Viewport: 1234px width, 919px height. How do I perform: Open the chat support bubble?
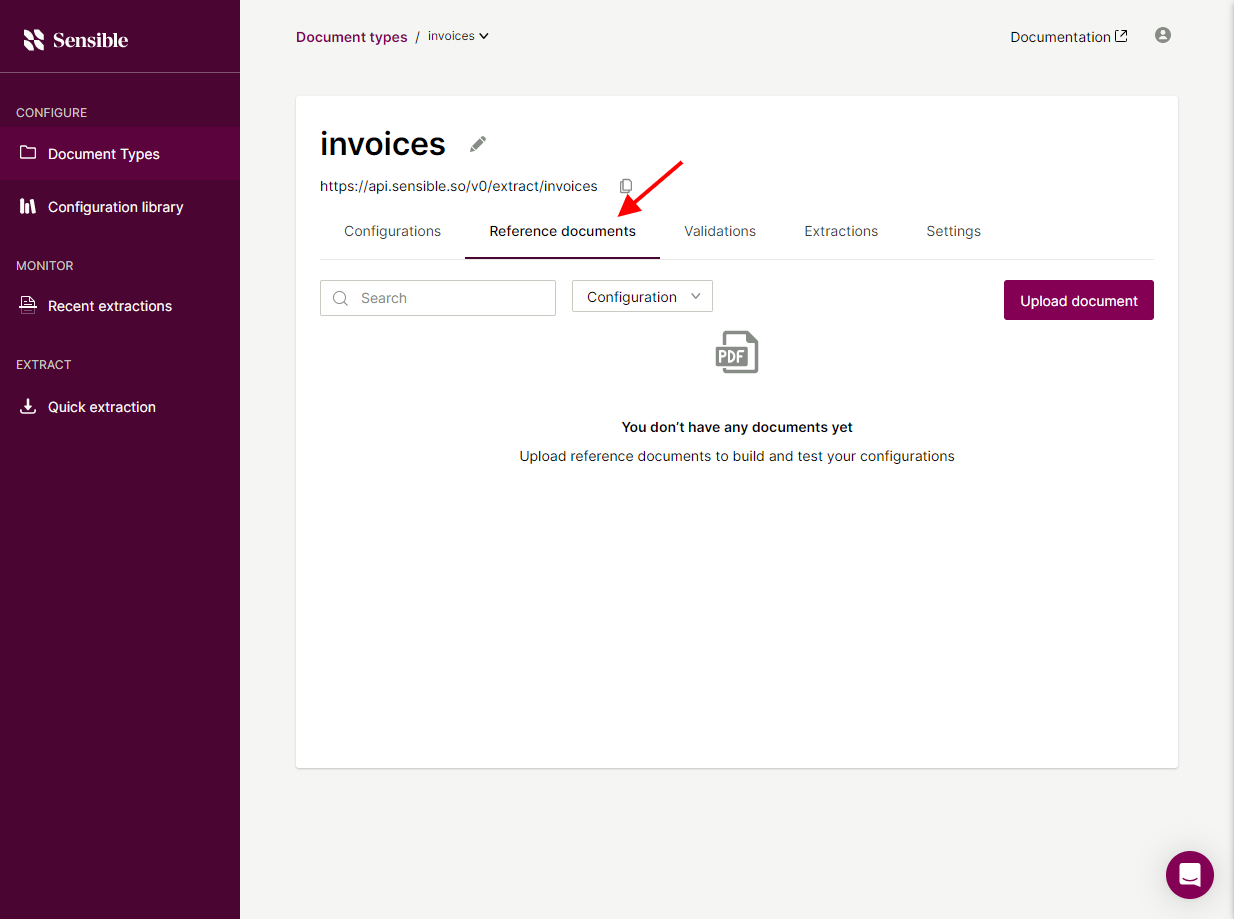click(1190, 875)
